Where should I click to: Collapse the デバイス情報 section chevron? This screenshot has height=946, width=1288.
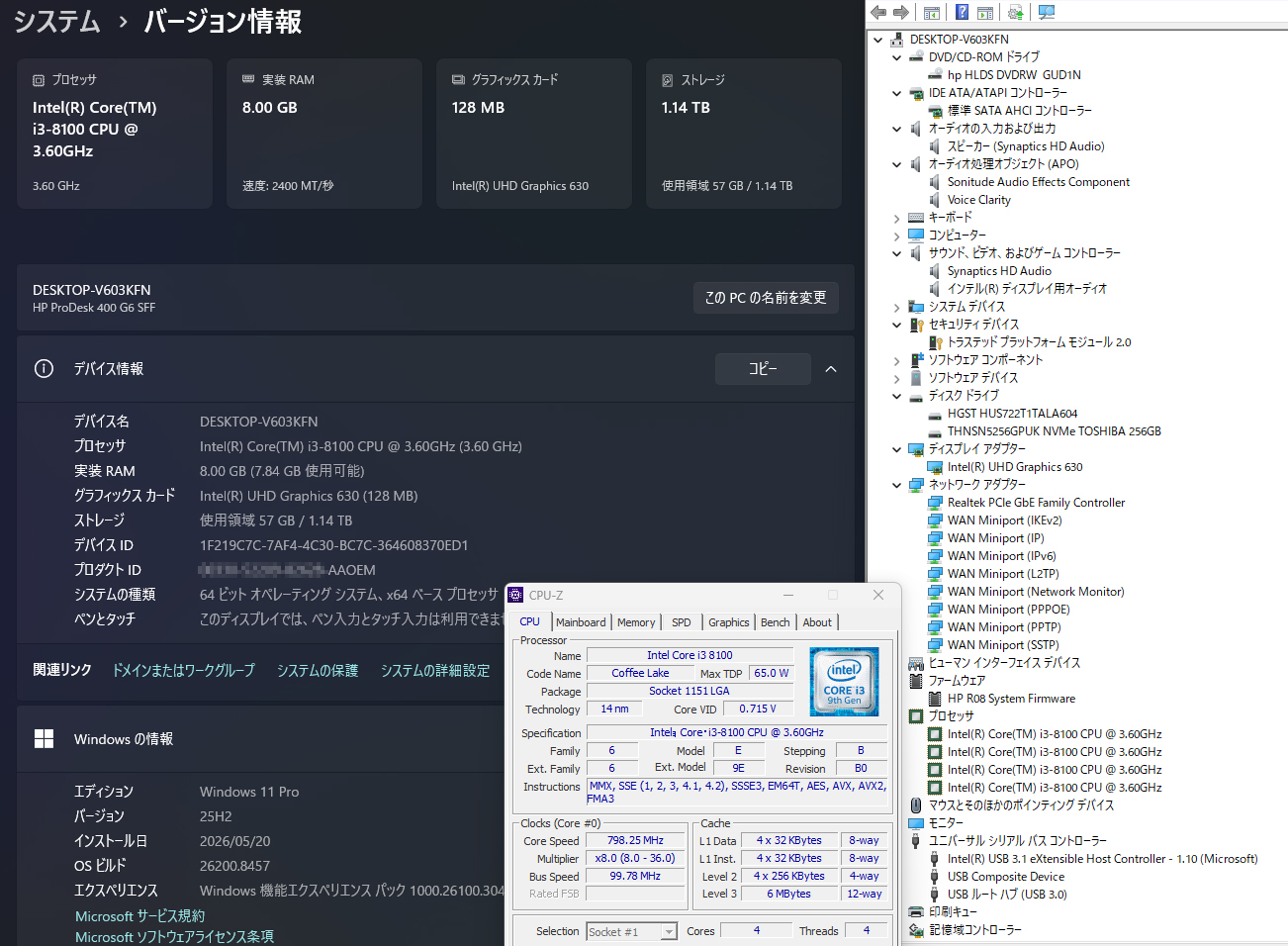tap(831, 369)
